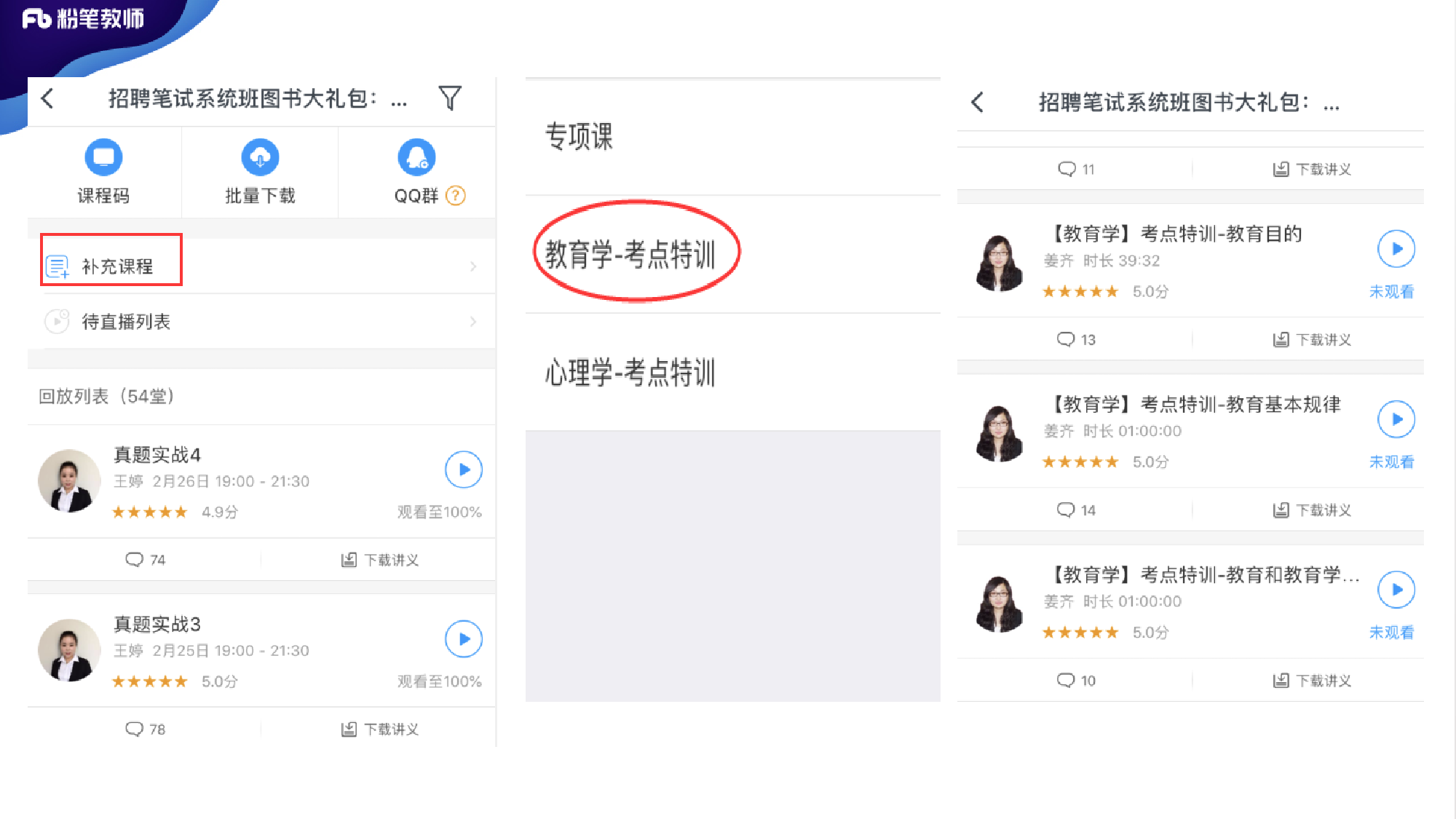
Task: Tap the comment bubble showing 13
Action: tap(1076, 339)
